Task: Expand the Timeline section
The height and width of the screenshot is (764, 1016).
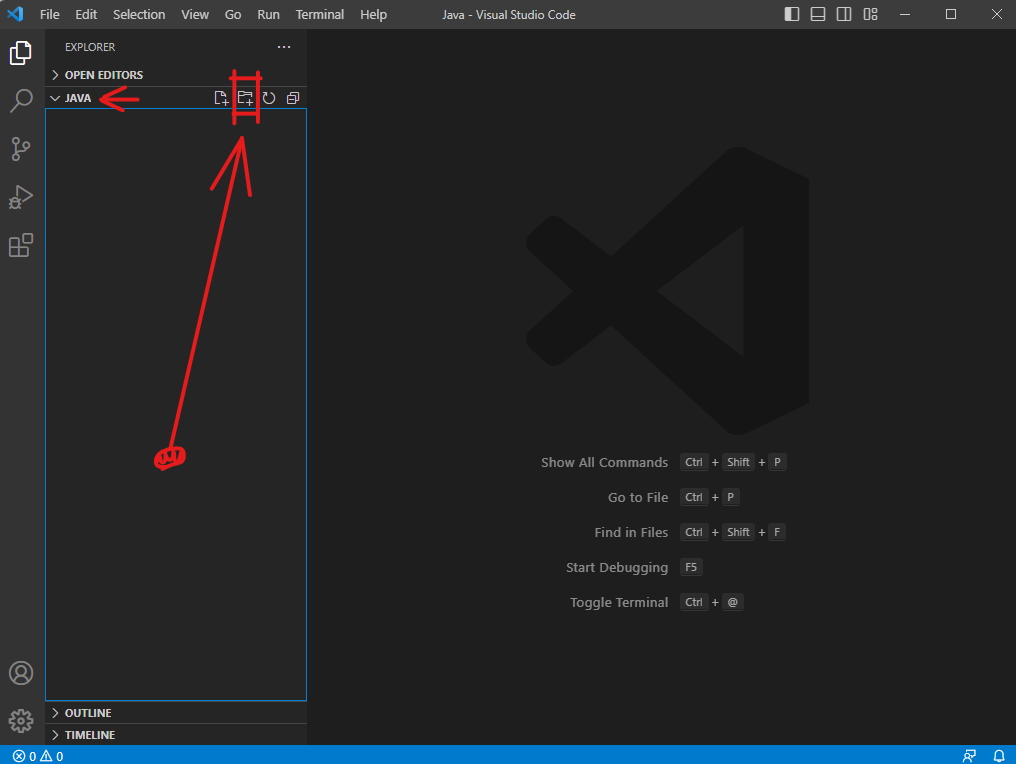Action: click(89, 735)
